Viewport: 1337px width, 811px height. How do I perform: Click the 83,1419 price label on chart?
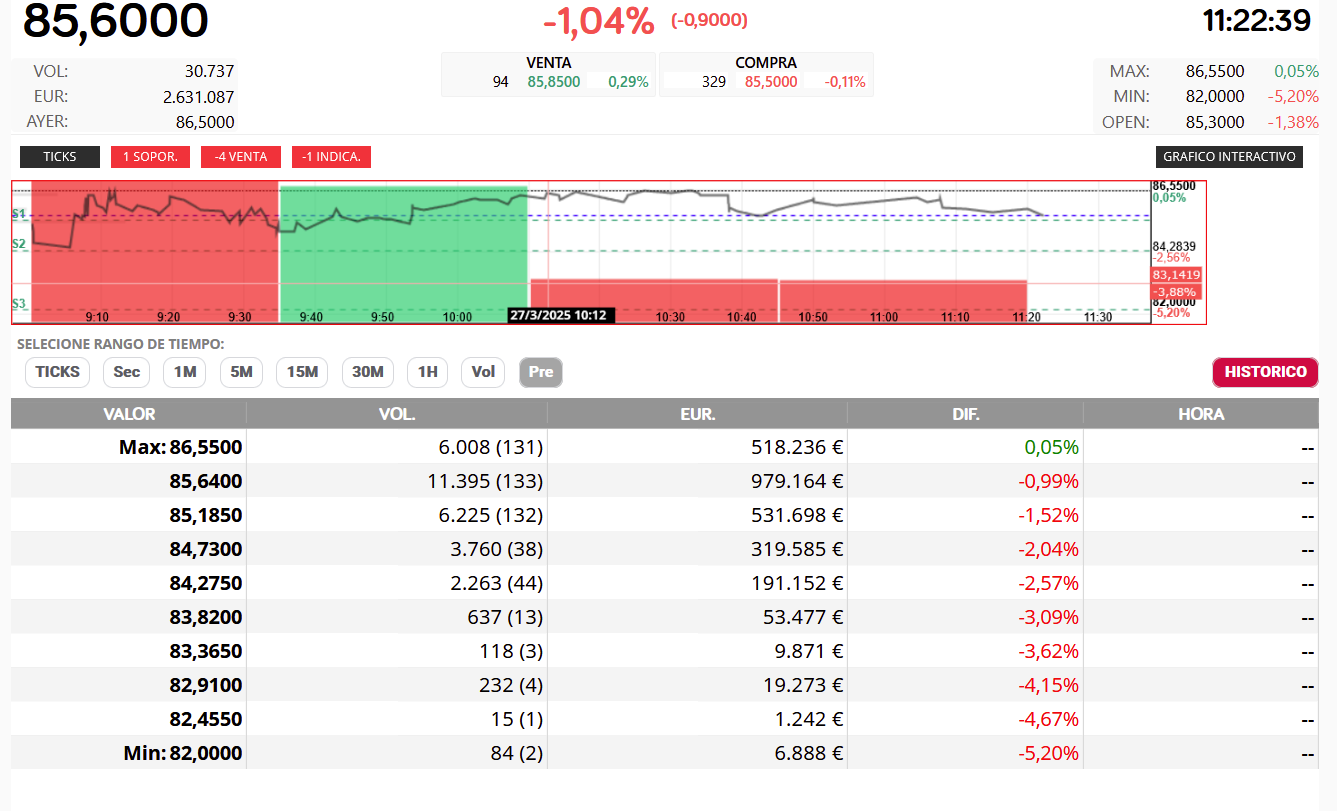[x=1176, y=274]
